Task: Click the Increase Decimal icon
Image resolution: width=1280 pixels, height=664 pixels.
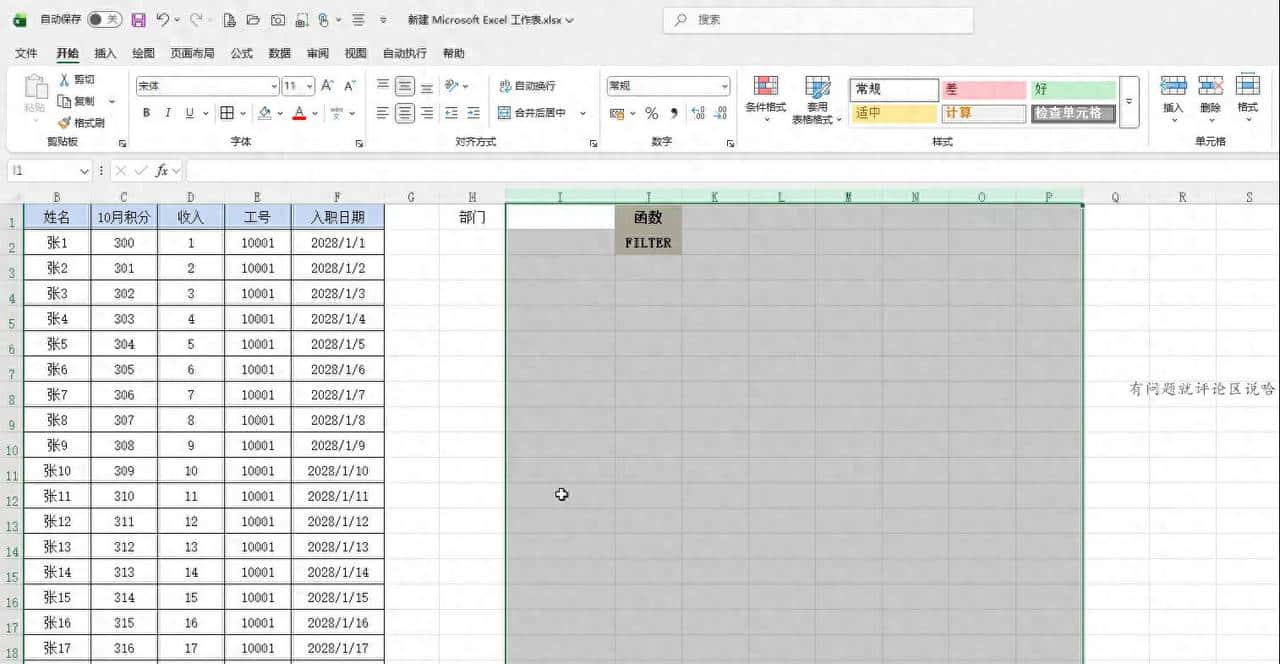Action: pos(697,113)
